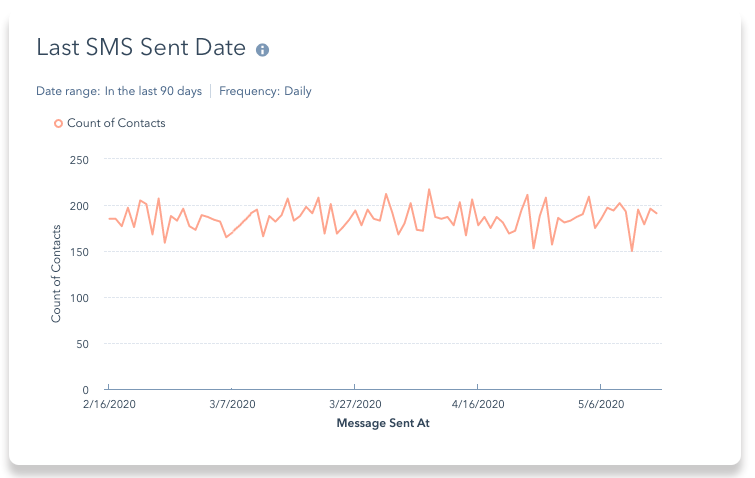The width and height of the screenshot is (755, 478).
Task: Click the 2/16/2020 x-axis label
Action: pos(108,405)
